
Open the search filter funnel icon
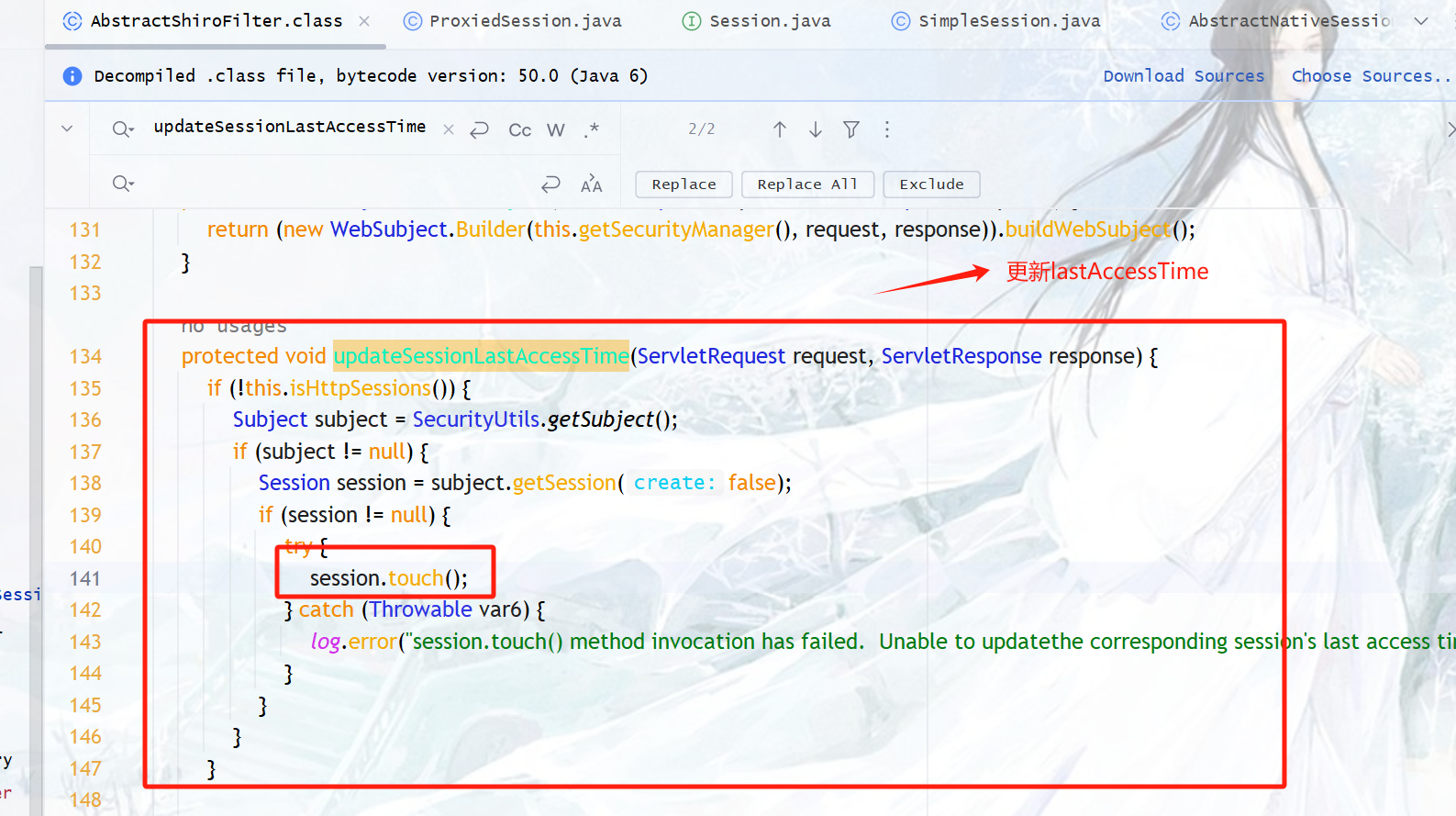(851, 129)
